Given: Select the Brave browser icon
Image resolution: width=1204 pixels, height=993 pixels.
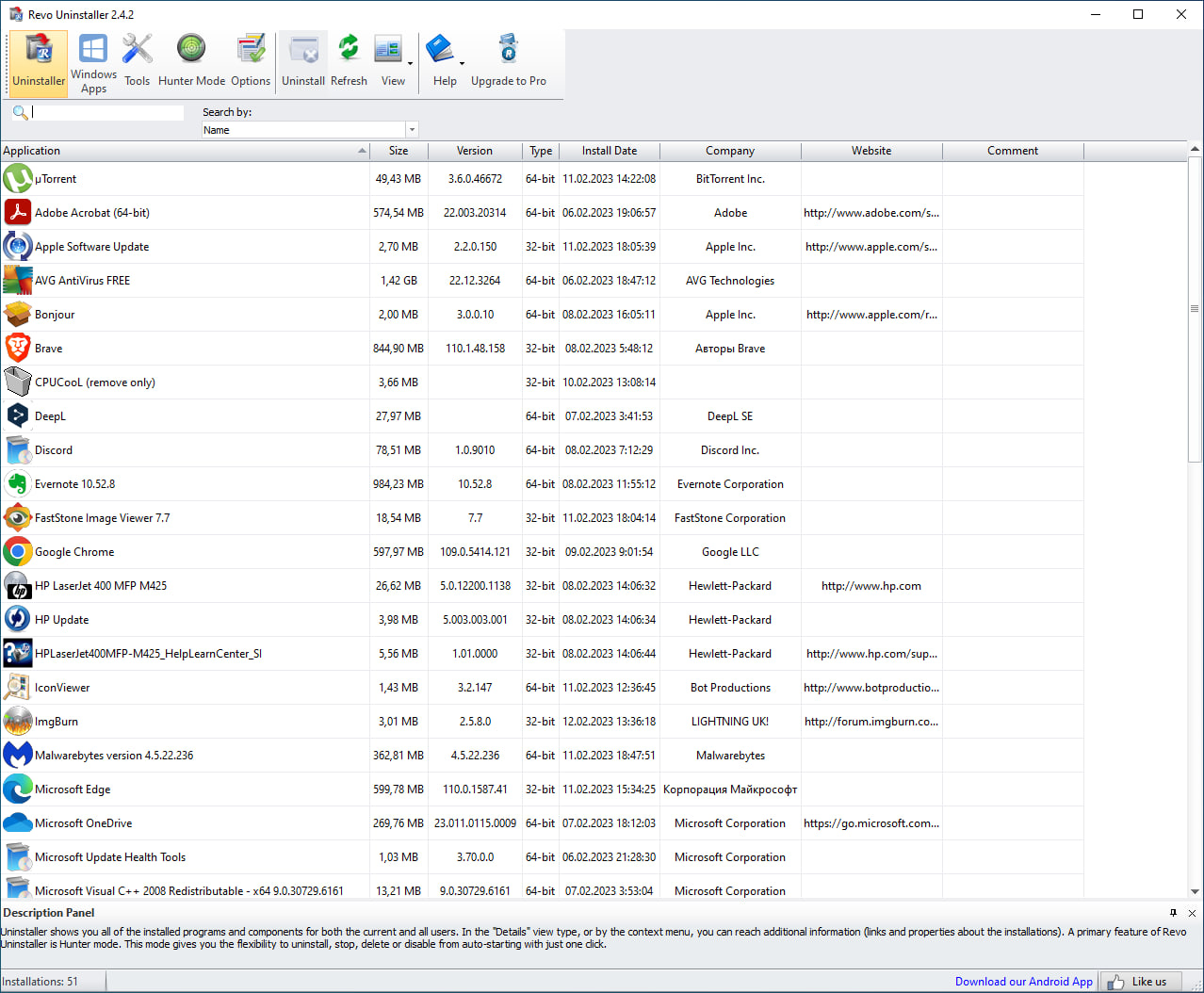Looking at the screenshot, I should click(x=17, y=348).
